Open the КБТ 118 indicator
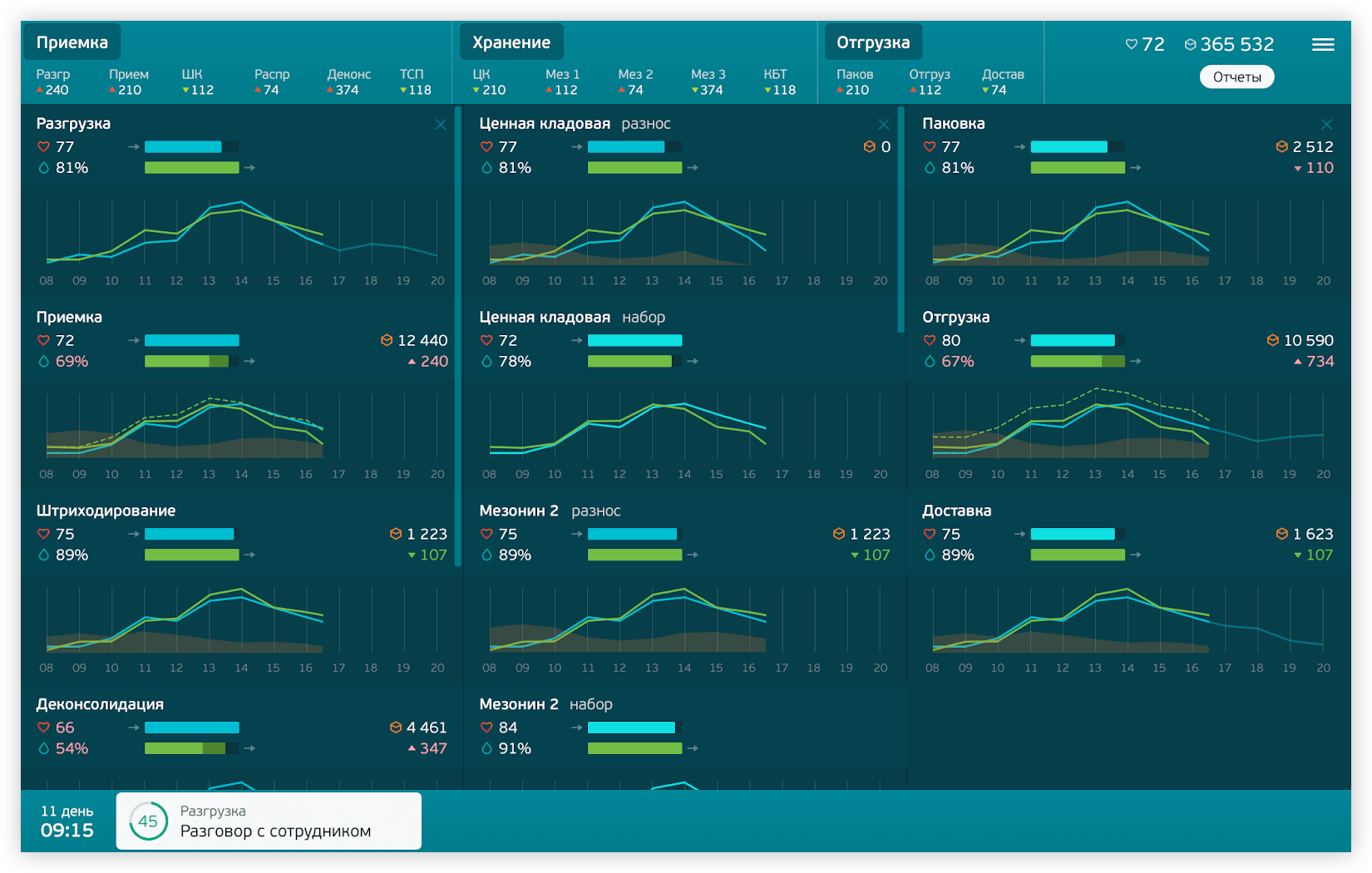This screenshot has height=873, width=1372. click(x=779, y=81)
